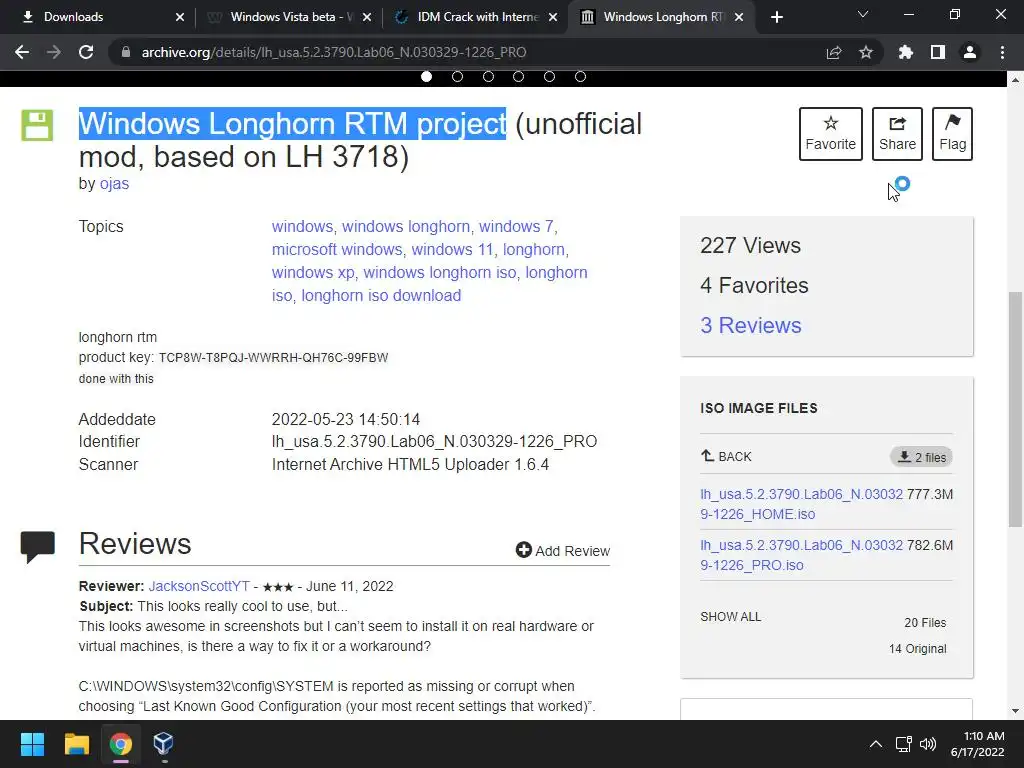Viewport: 1024px width, 768px height.
Task: Click the green floppy software icon
Action: pos(37,125)
